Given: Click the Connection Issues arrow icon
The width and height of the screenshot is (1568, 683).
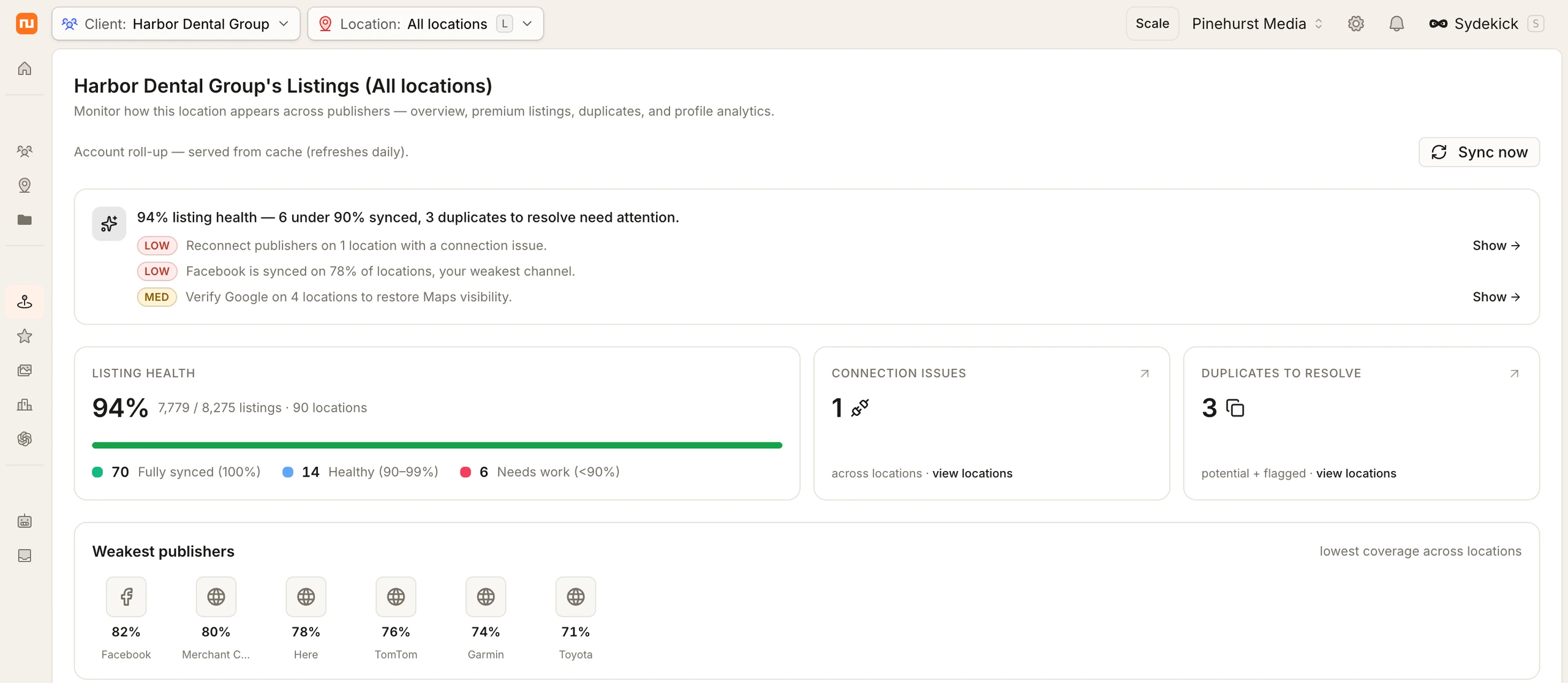Looking at the screenshot, I should pos(1144,373).
